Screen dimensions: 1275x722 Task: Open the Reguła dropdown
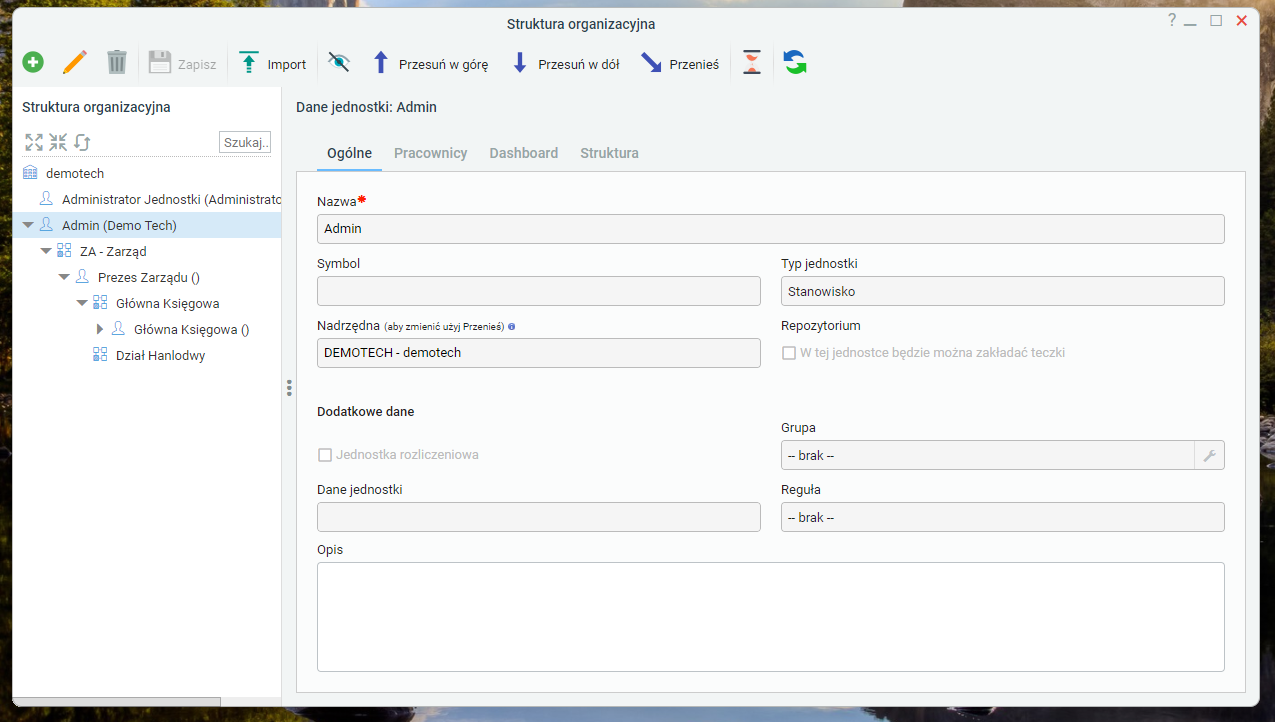(x=1002, y=517)
